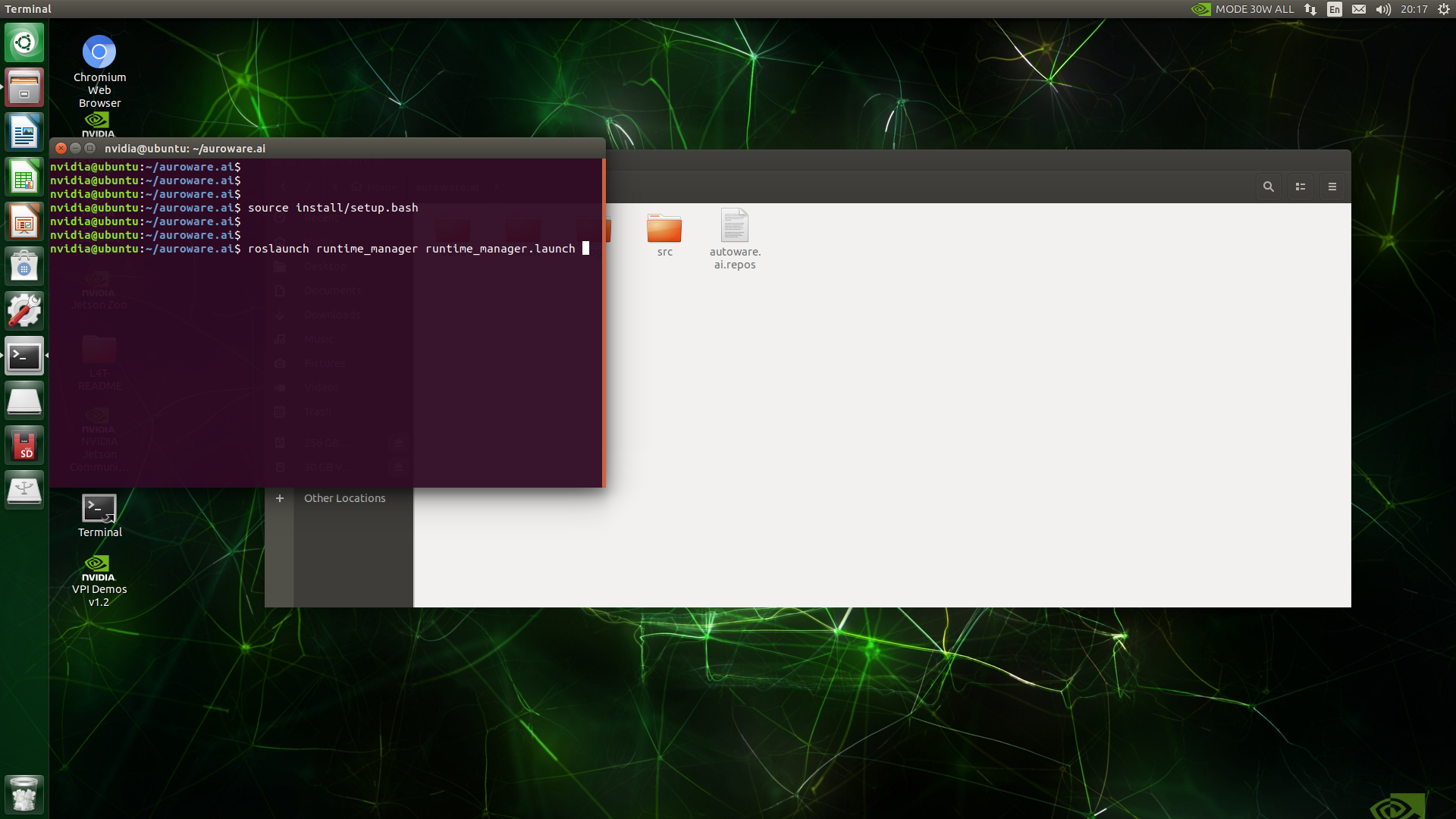Image resolution: width=1456 pixels, height=819 pixels.
Task: Open Terminal desktop shortcut
Action: point(99,516)
